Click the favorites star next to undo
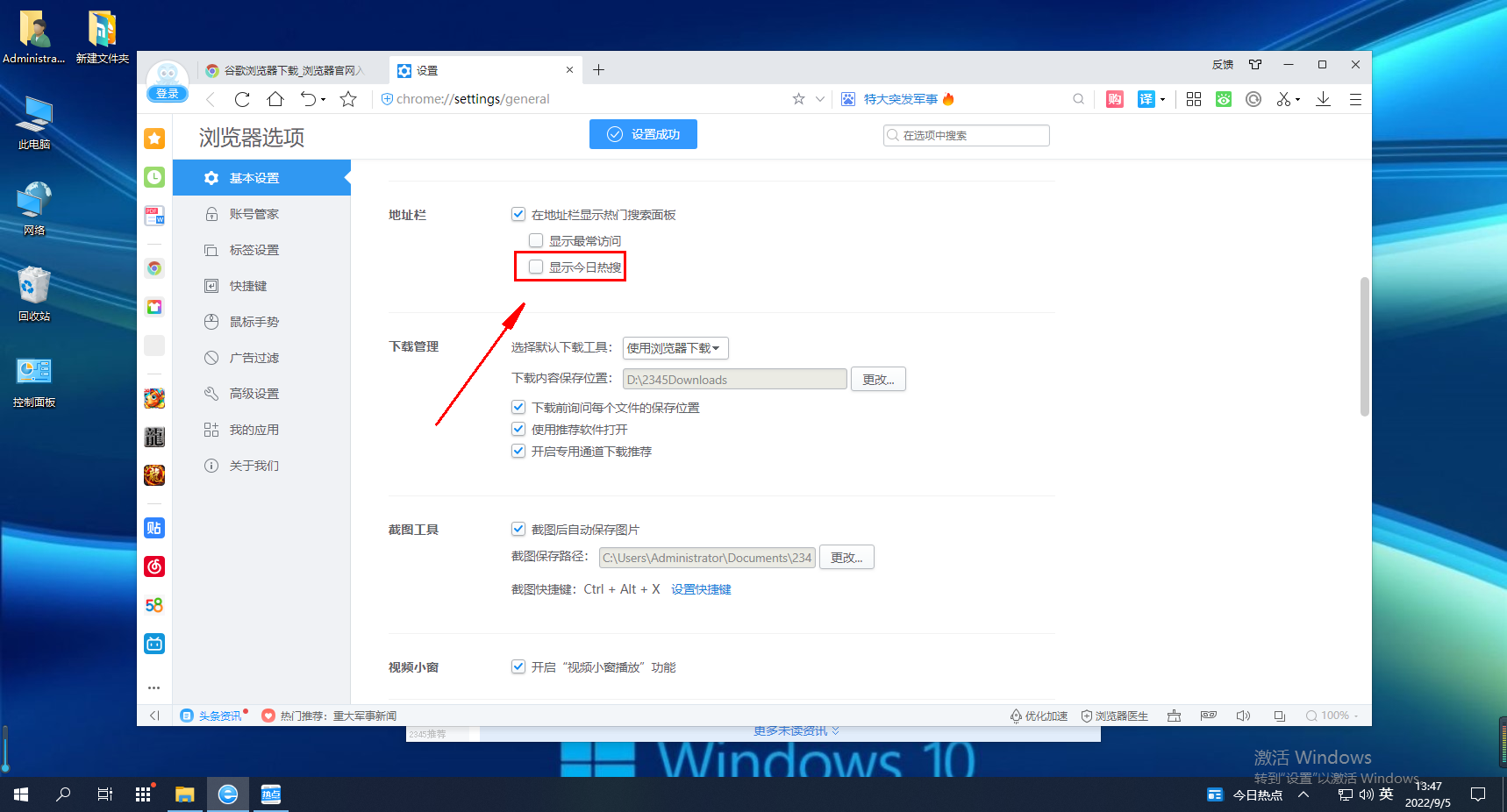The height and width of the screenshot is (812, 1507). point(348,99)
